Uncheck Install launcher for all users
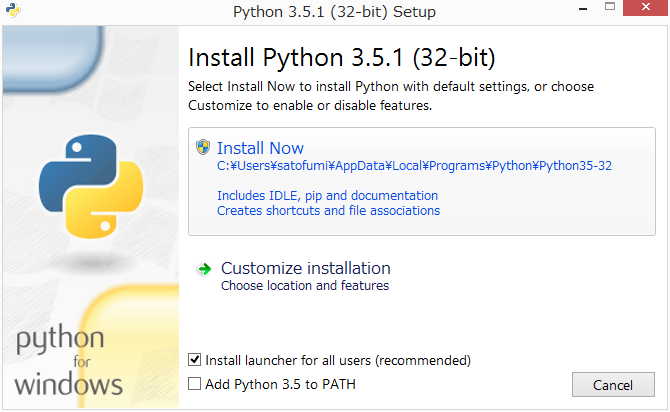This screenshot has height=412, width=670. click(x=194, y=360)
